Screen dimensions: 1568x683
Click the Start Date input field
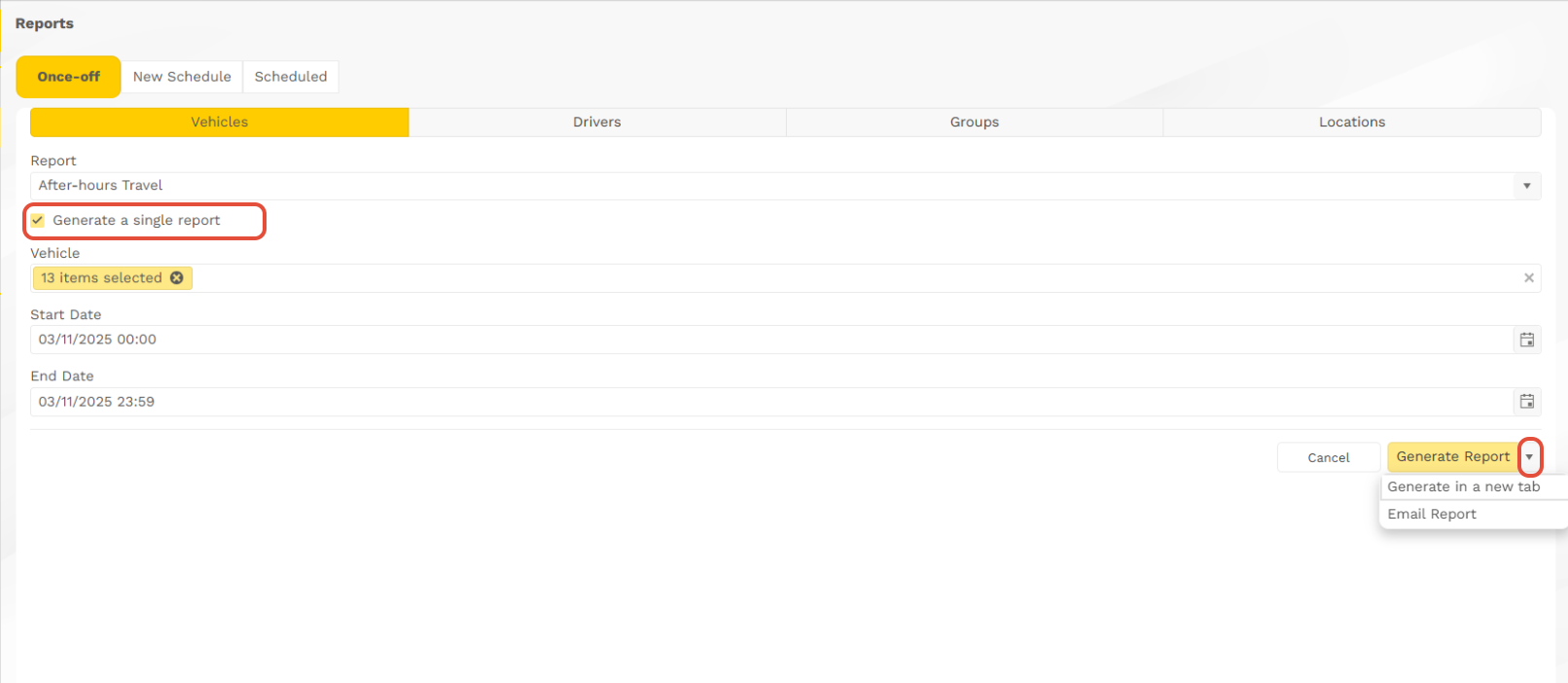click(x=772, y=340)
